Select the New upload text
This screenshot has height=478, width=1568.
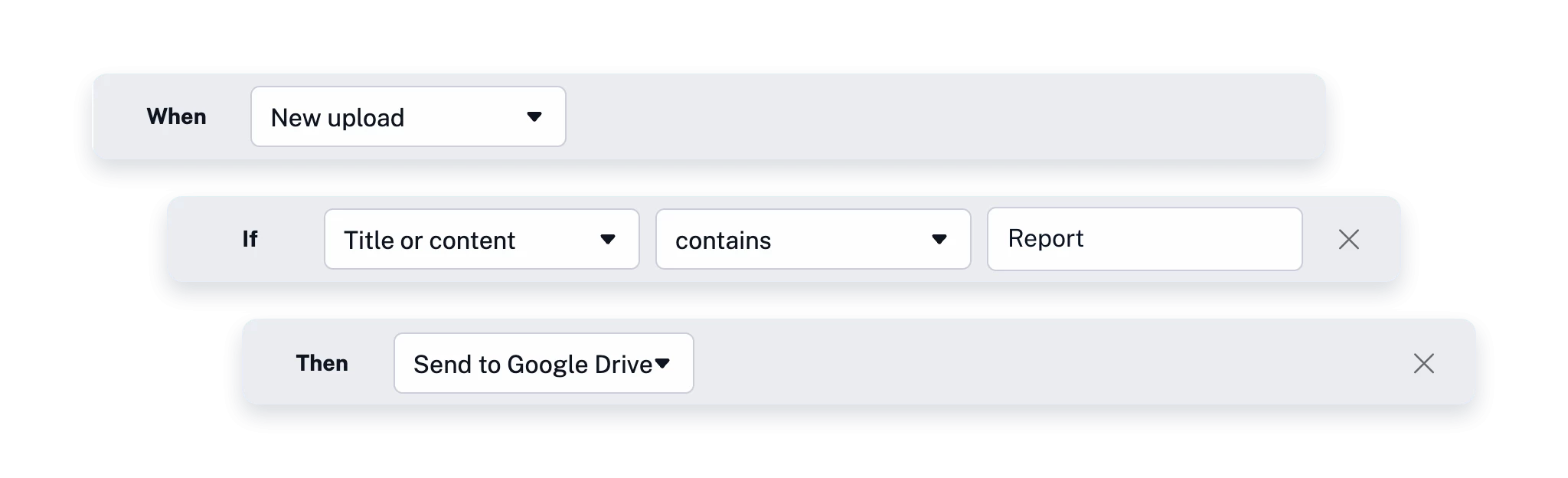337,118
